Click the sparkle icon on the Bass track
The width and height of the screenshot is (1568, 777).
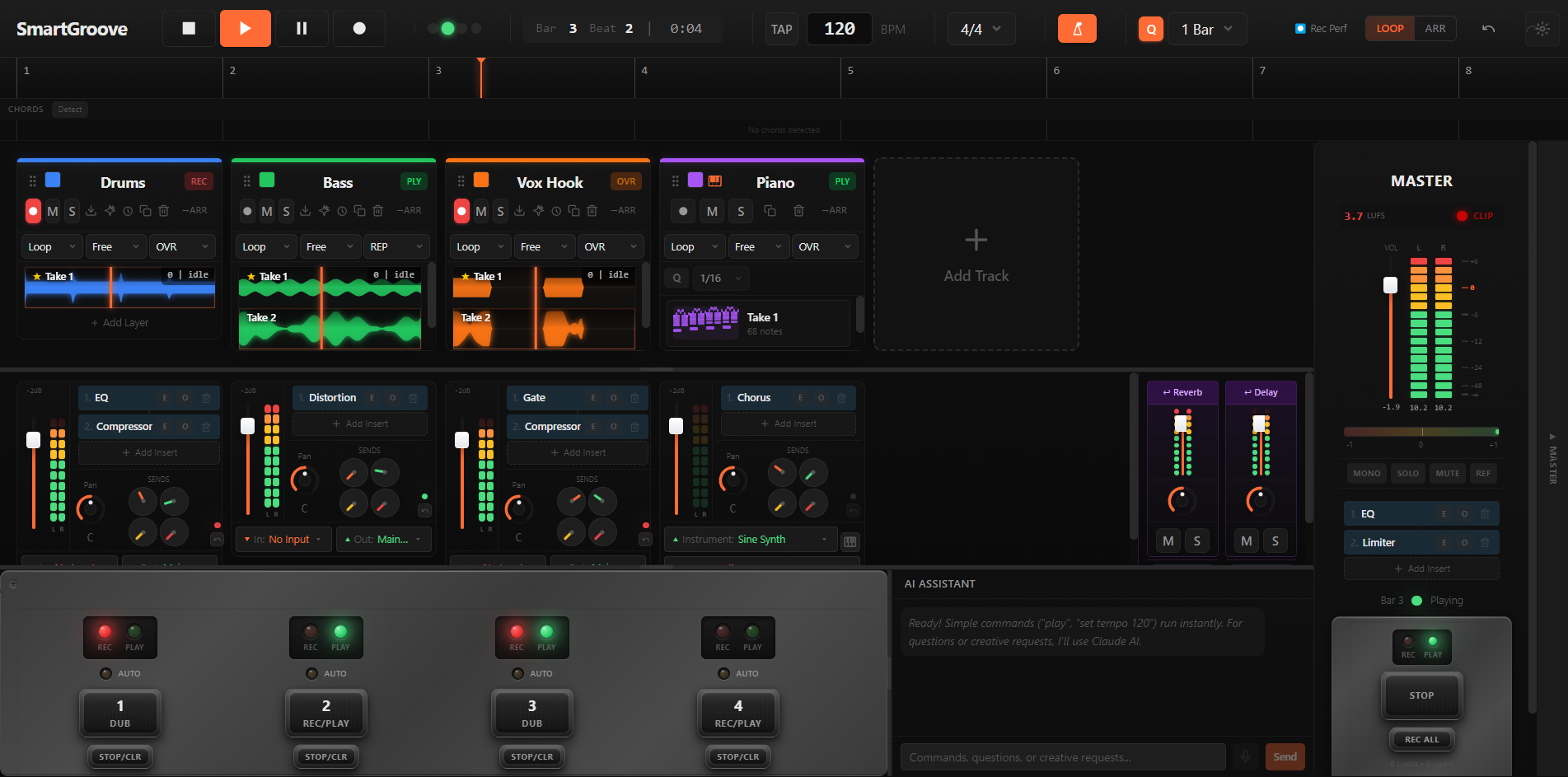[324, 211]
